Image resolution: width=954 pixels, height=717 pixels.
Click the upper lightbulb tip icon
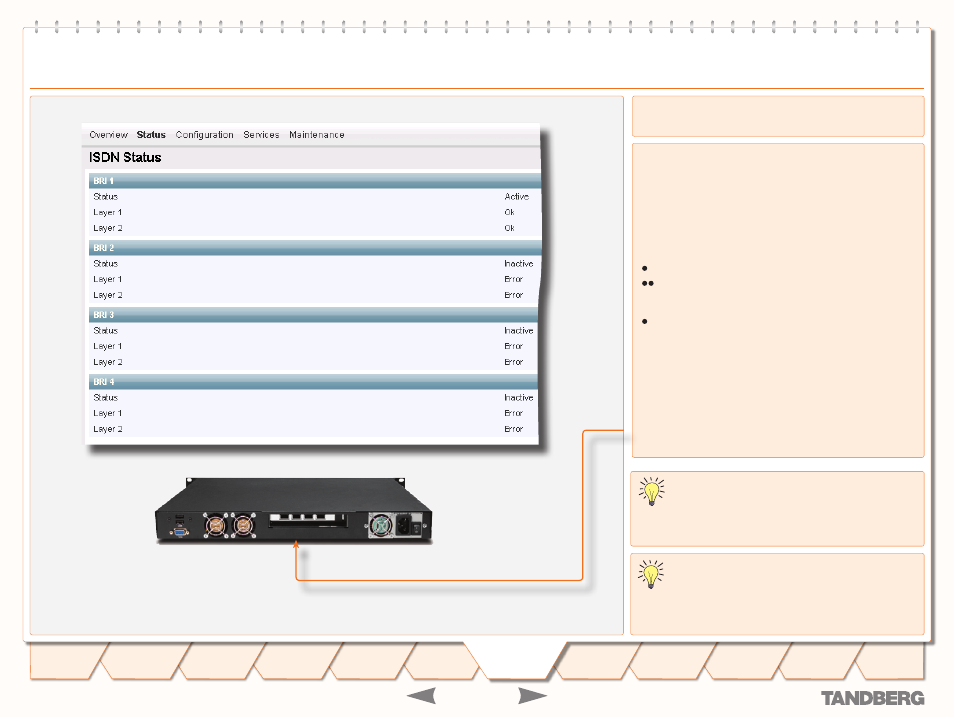point(652,492)
